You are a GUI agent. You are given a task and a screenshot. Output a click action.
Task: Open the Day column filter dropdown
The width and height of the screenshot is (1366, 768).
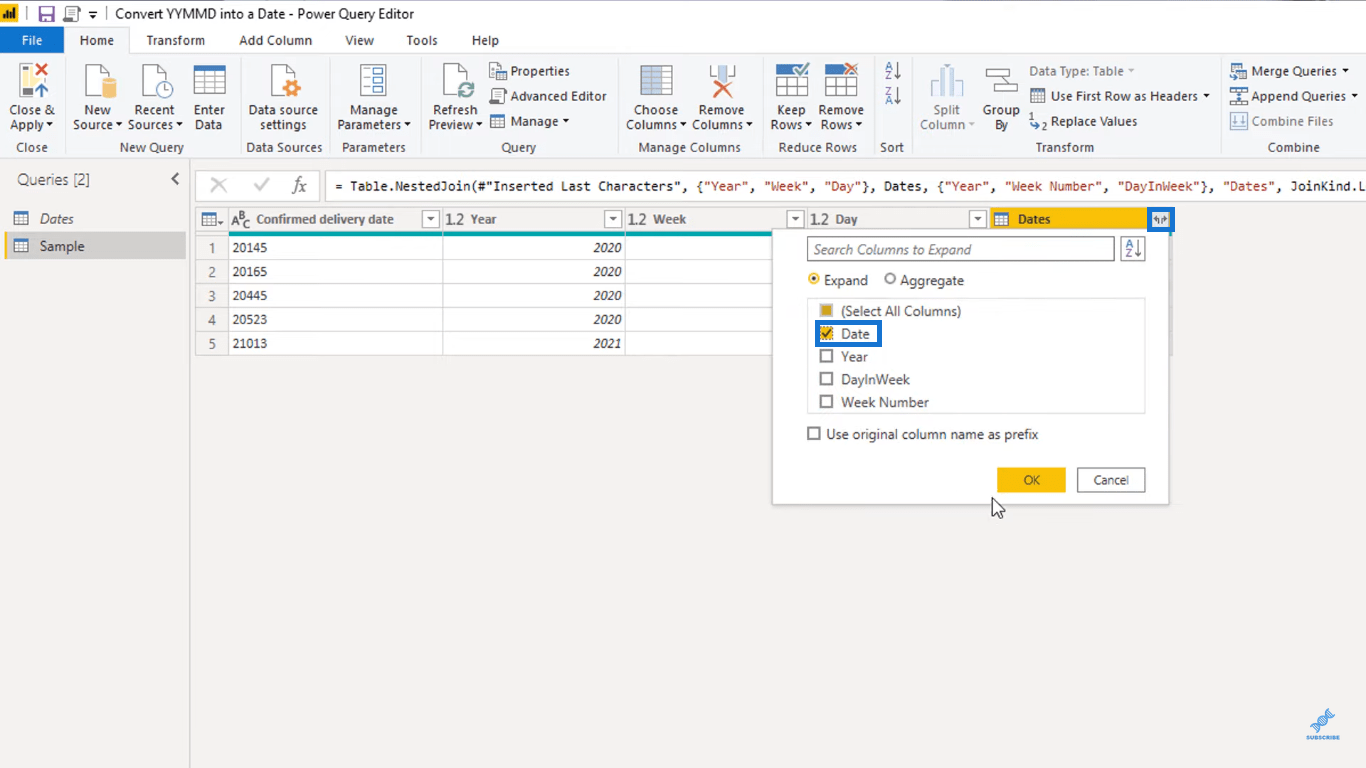(978, 219)
